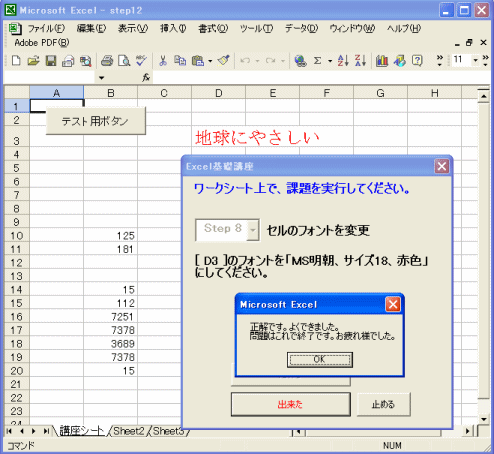Click OK in the Microsoft Excel message box
Screen dimensions: 494x454
pyautogui.click(x=320, y=360)
